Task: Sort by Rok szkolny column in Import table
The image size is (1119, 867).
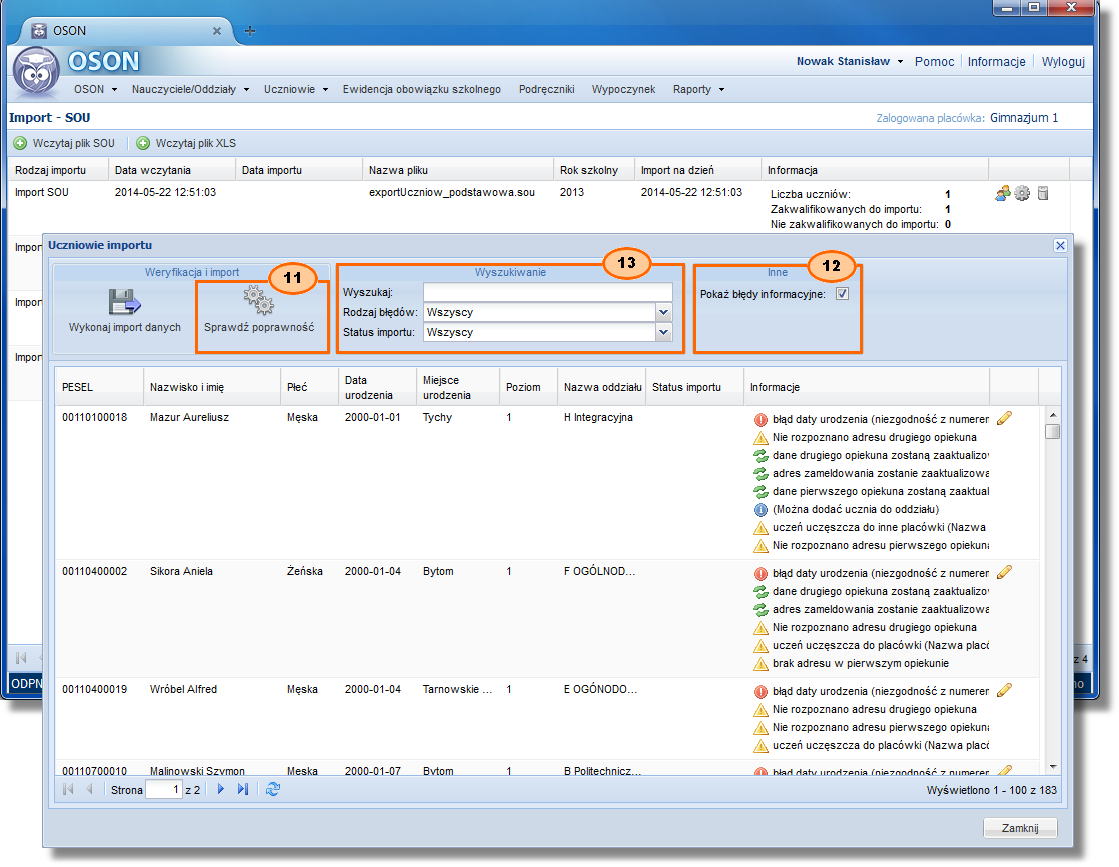Action: [x=593, y=171]
